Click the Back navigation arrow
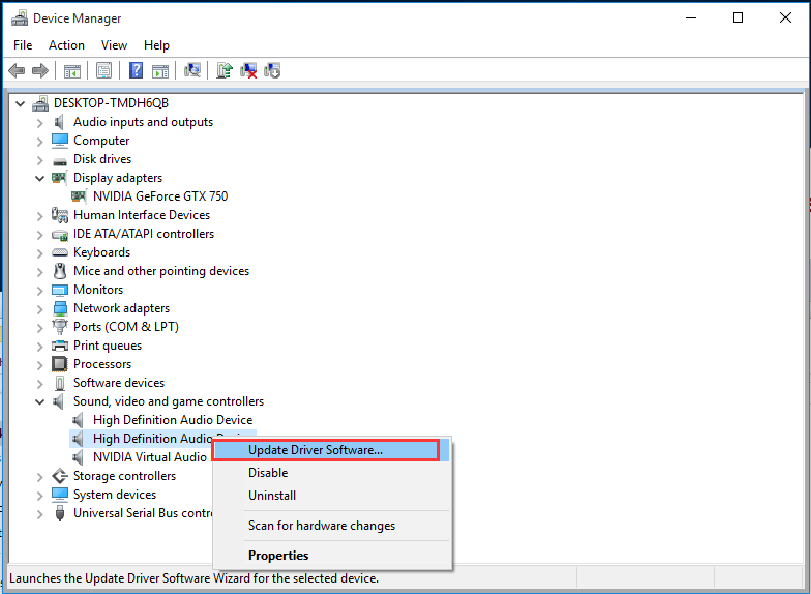Image resolution: width=811 pixels, height=594 pixels. tap(16, 70)
